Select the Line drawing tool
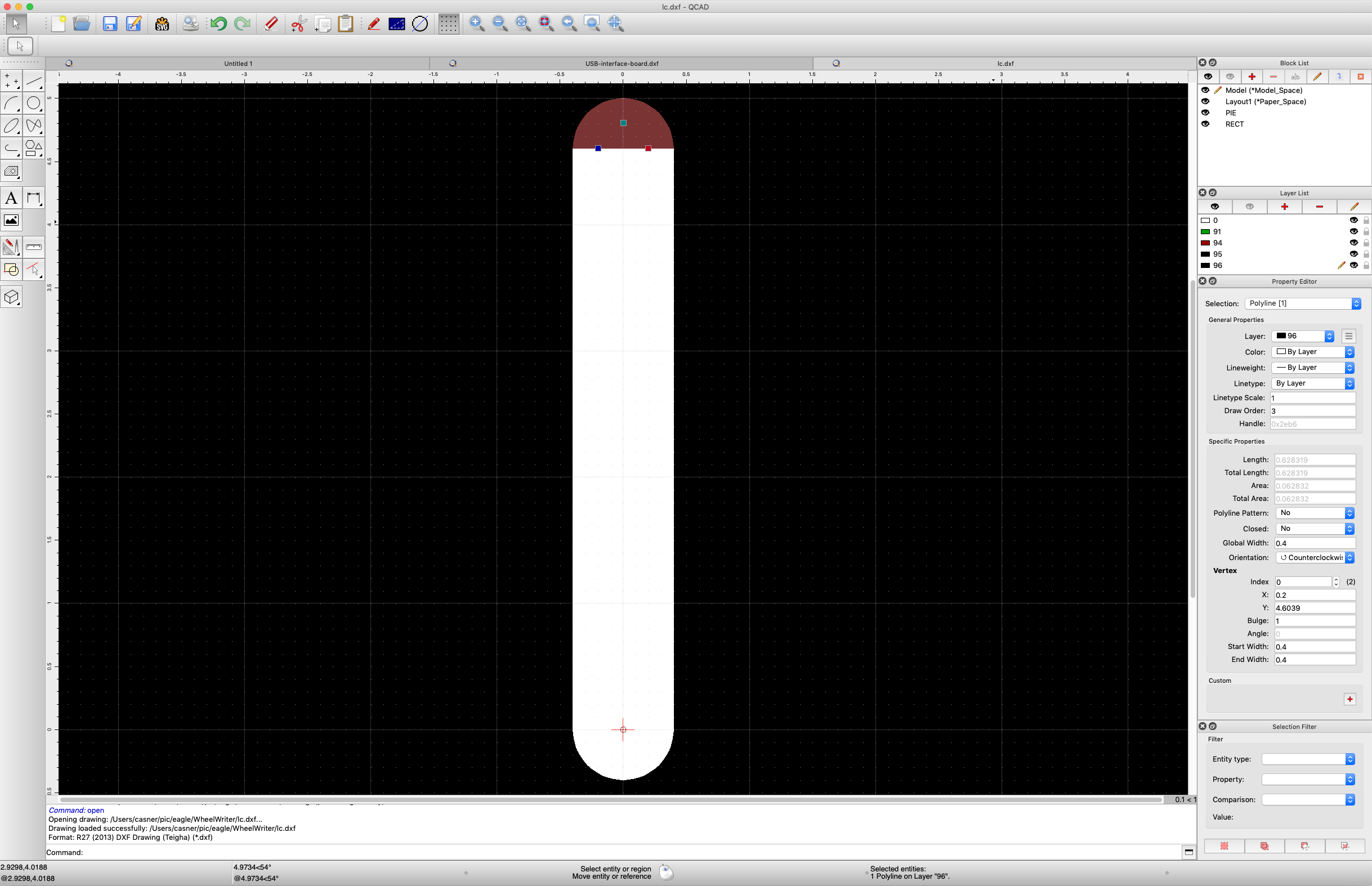 34,81
